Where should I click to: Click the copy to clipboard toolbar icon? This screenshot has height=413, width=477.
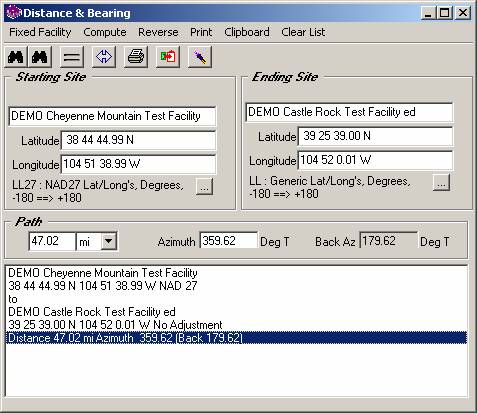click(x=168, y=57)
